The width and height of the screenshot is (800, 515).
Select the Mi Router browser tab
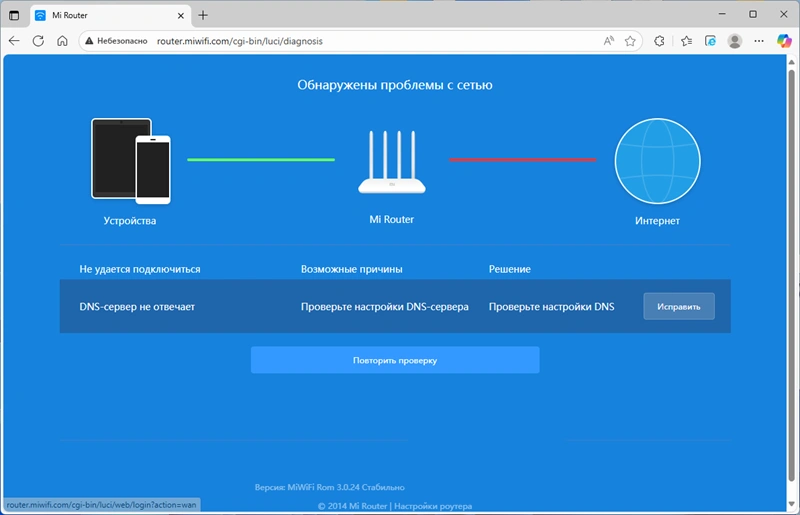100,15
